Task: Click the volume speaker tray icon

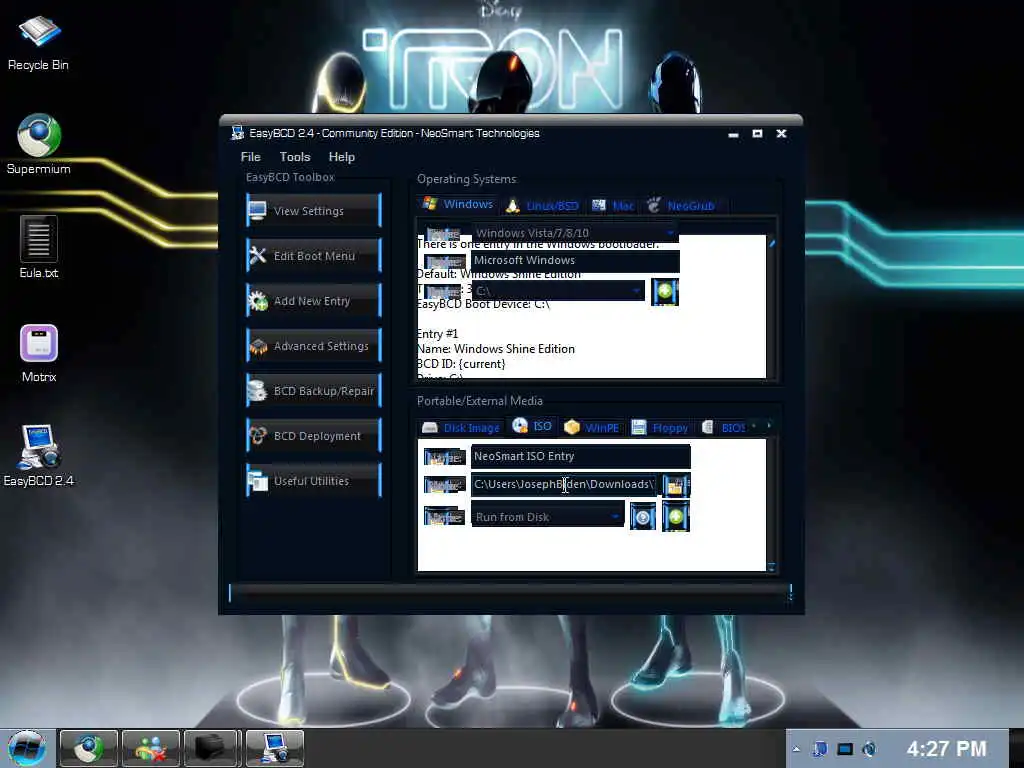Action: [869, 749]
